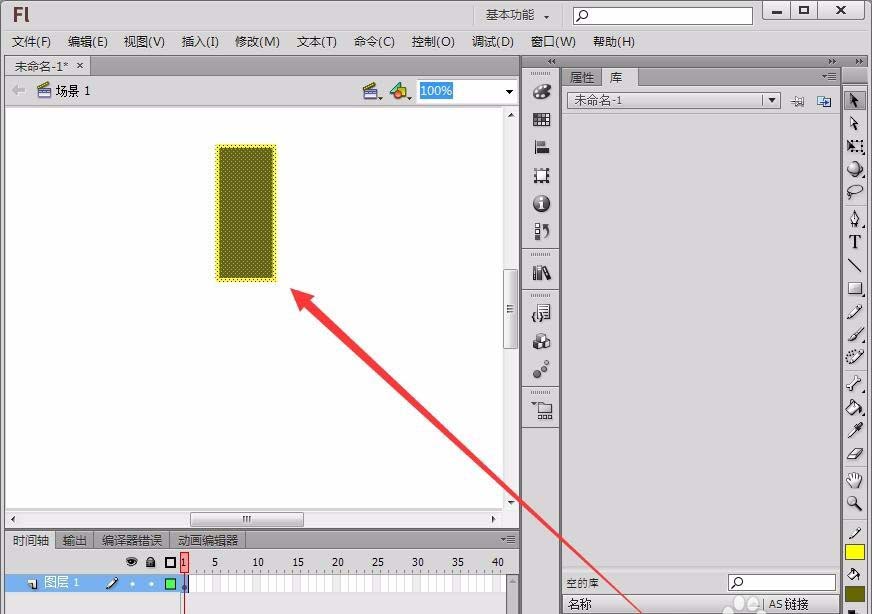Select the Bone tool
The width and height of the screenshot is (872, 614).
tap(854, 383)
